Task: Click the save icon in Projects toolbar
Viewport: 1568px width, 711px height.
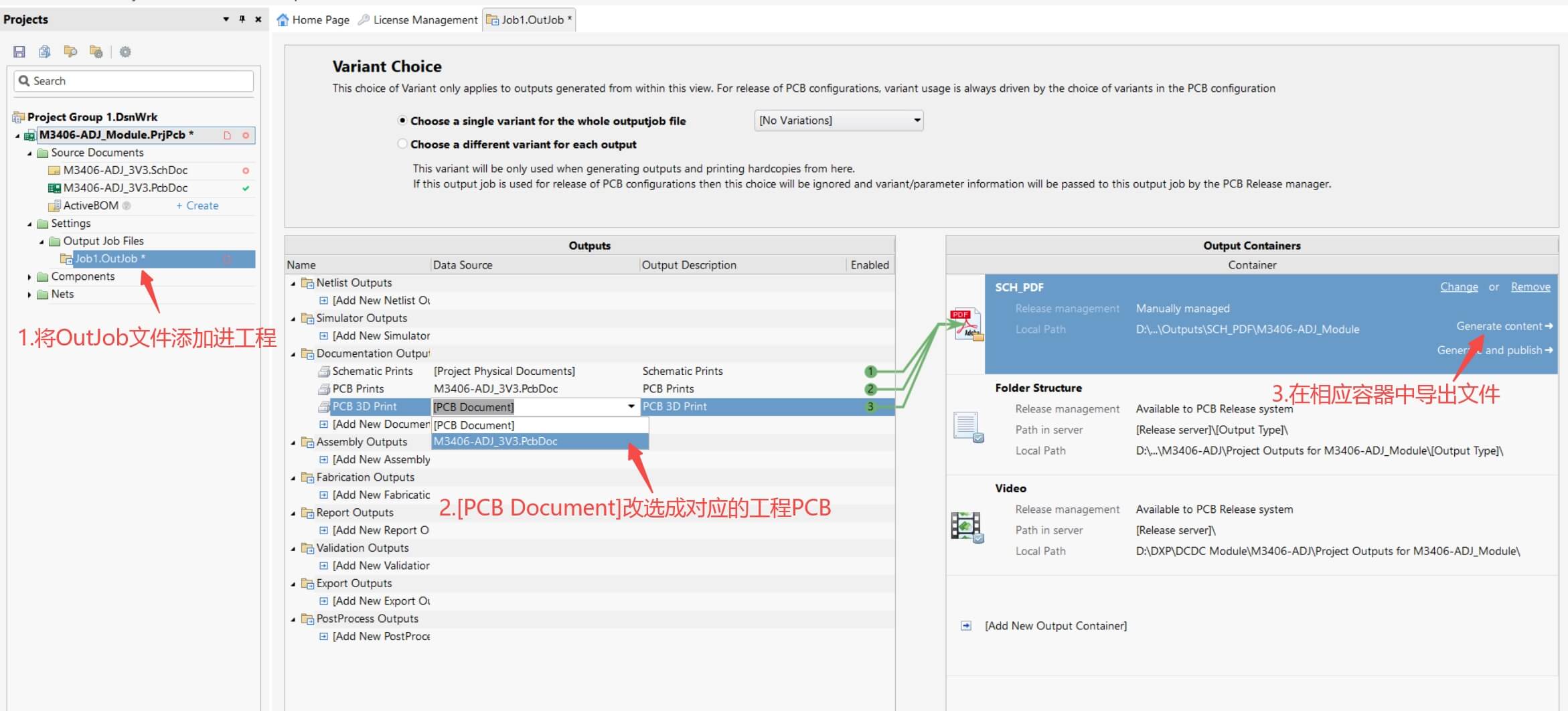Action: pyautogui.click(x=19, y=52)
